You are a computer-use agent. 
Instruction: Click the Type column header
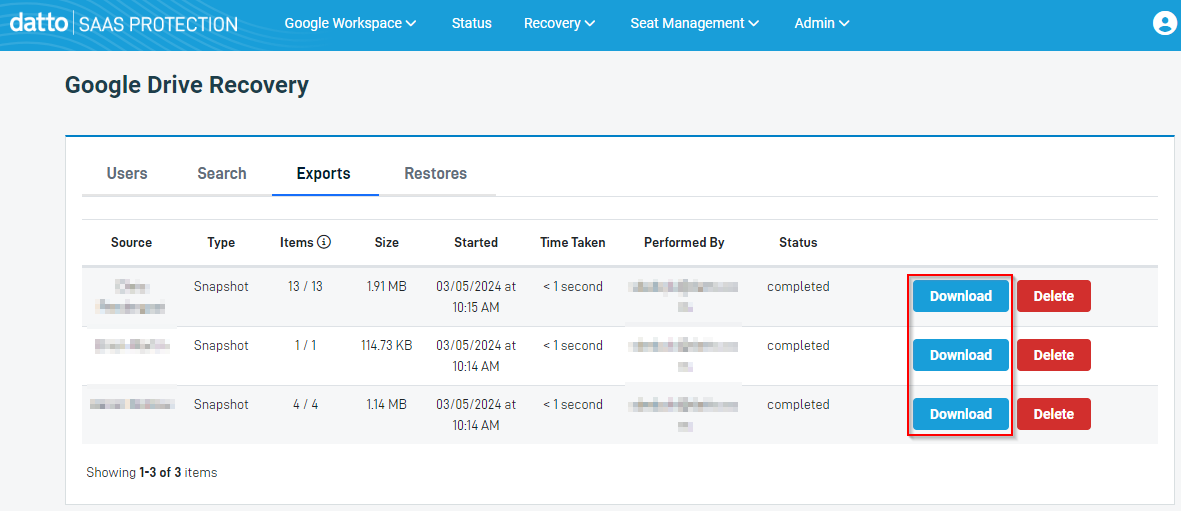tap(221, 243)
